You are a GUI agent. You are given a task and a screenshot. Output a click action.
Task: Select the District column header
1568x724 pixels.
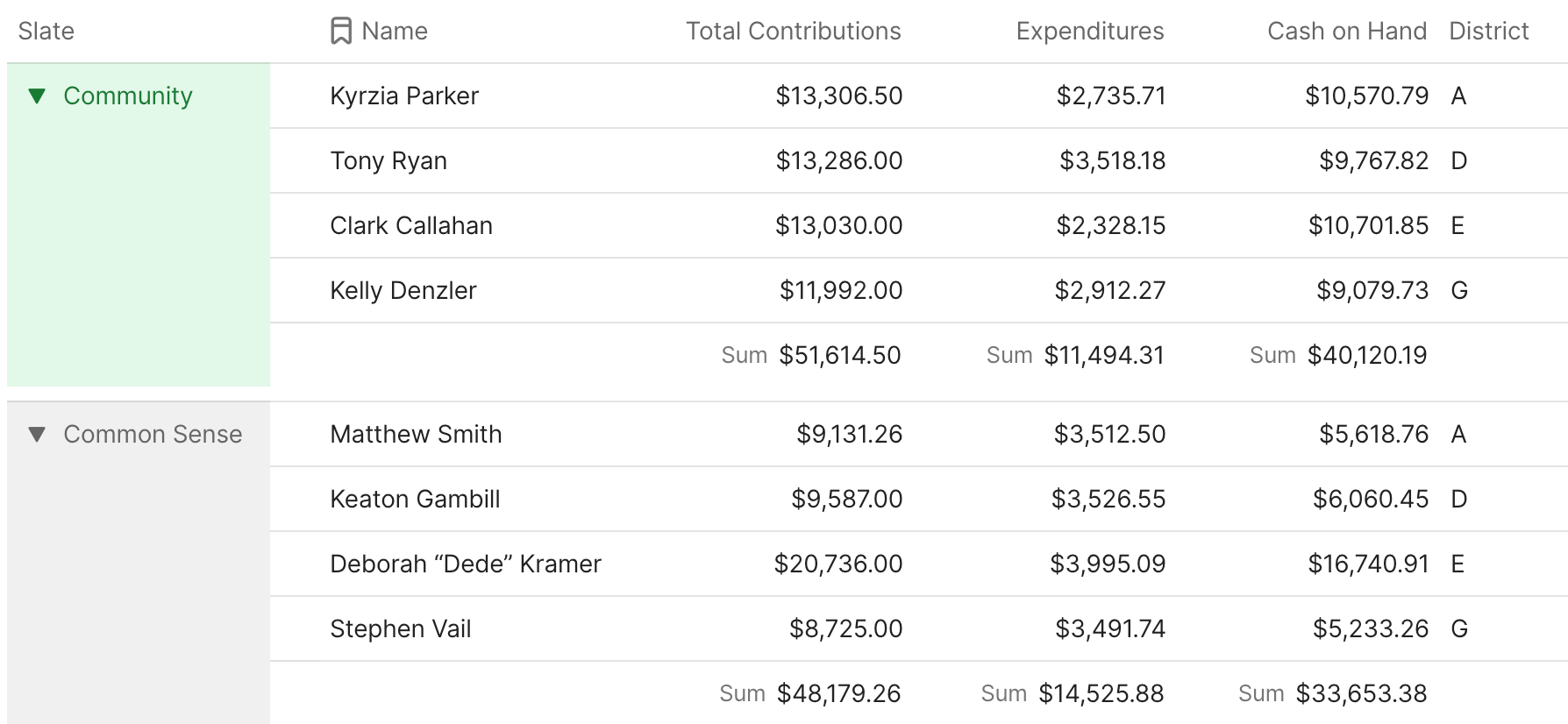pyautogui.click(x=1488, y=32)
